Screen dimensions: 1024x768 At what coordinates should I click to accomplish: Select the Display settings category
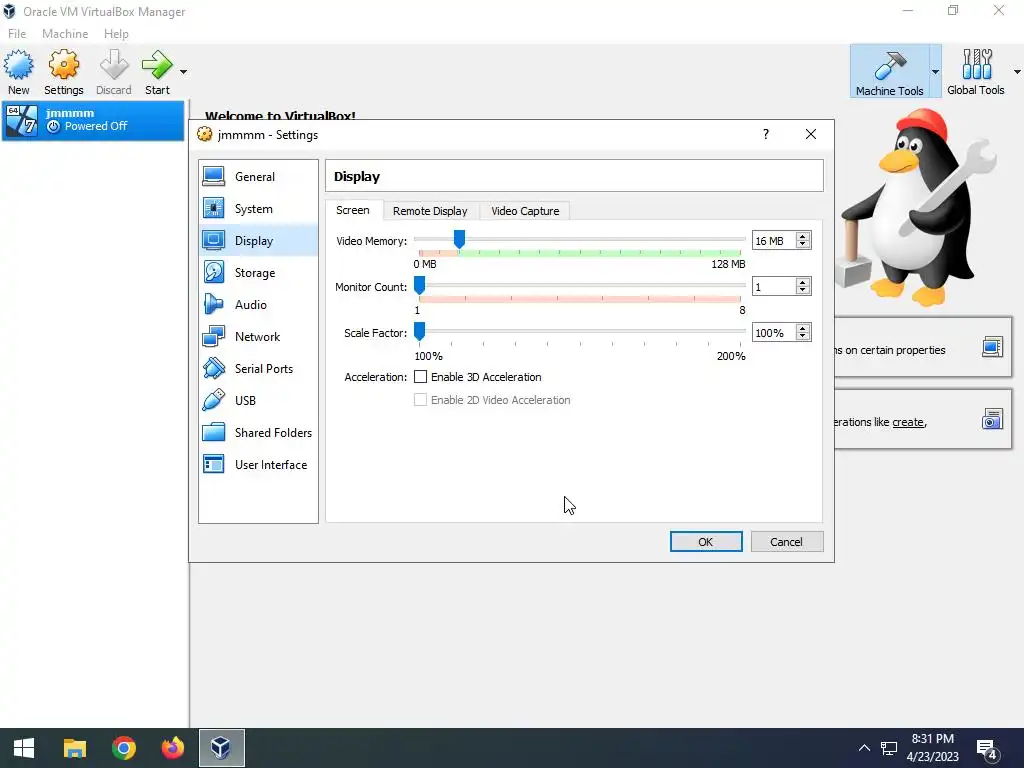(259, 240)
